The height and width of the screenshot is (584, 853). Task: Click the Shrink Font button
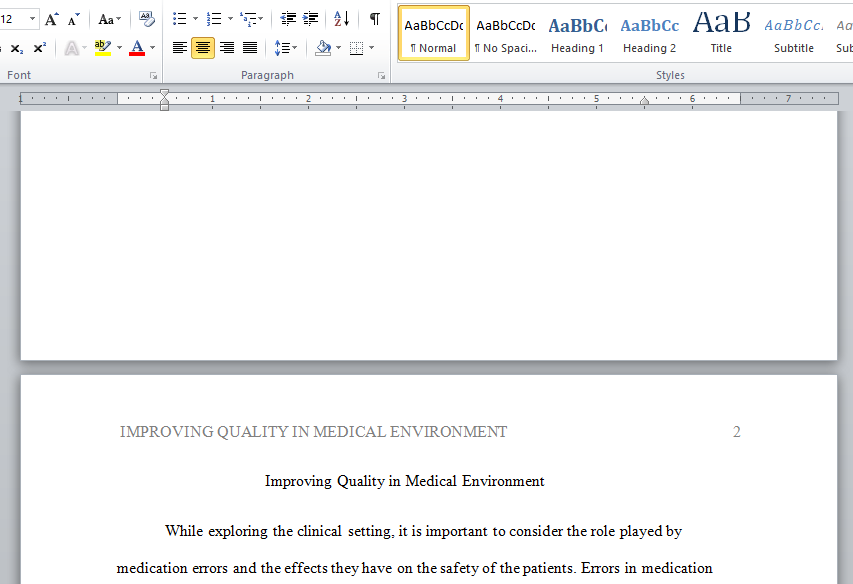(73, 20)
